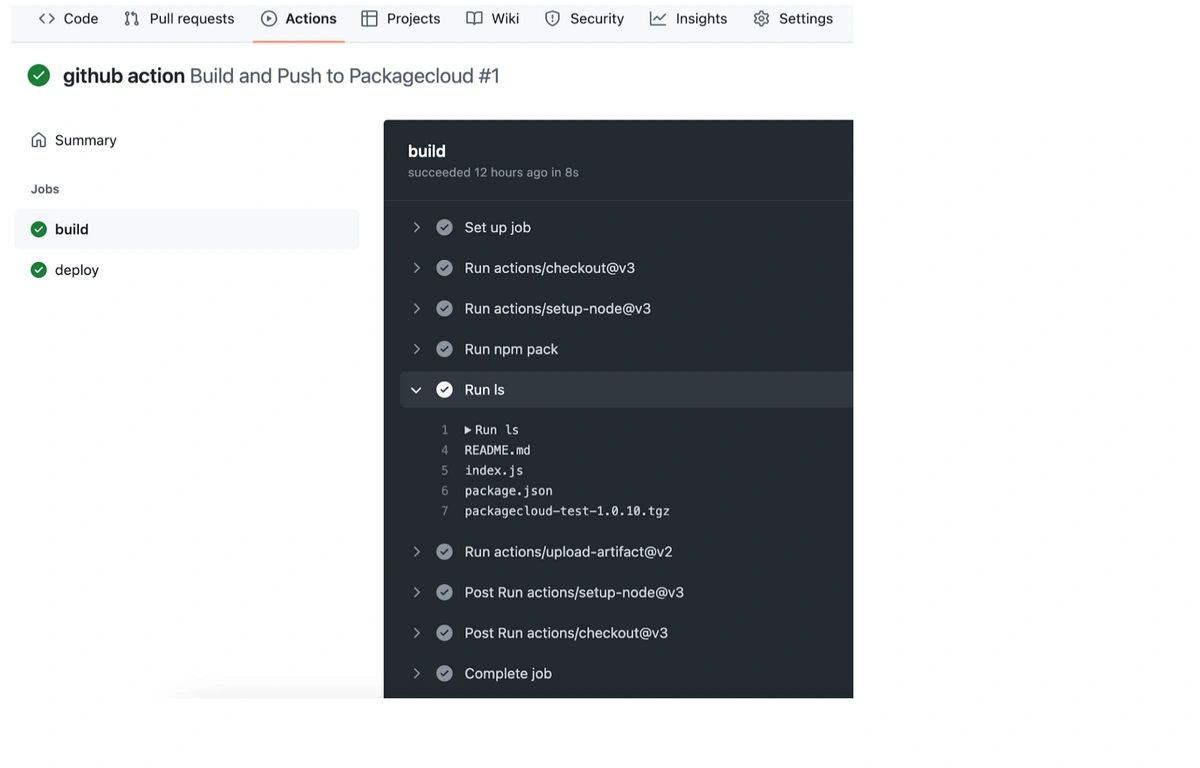Screen dimensions: 1200x768
Task: Click the Insights graph icon
Action: pos(658,19)
